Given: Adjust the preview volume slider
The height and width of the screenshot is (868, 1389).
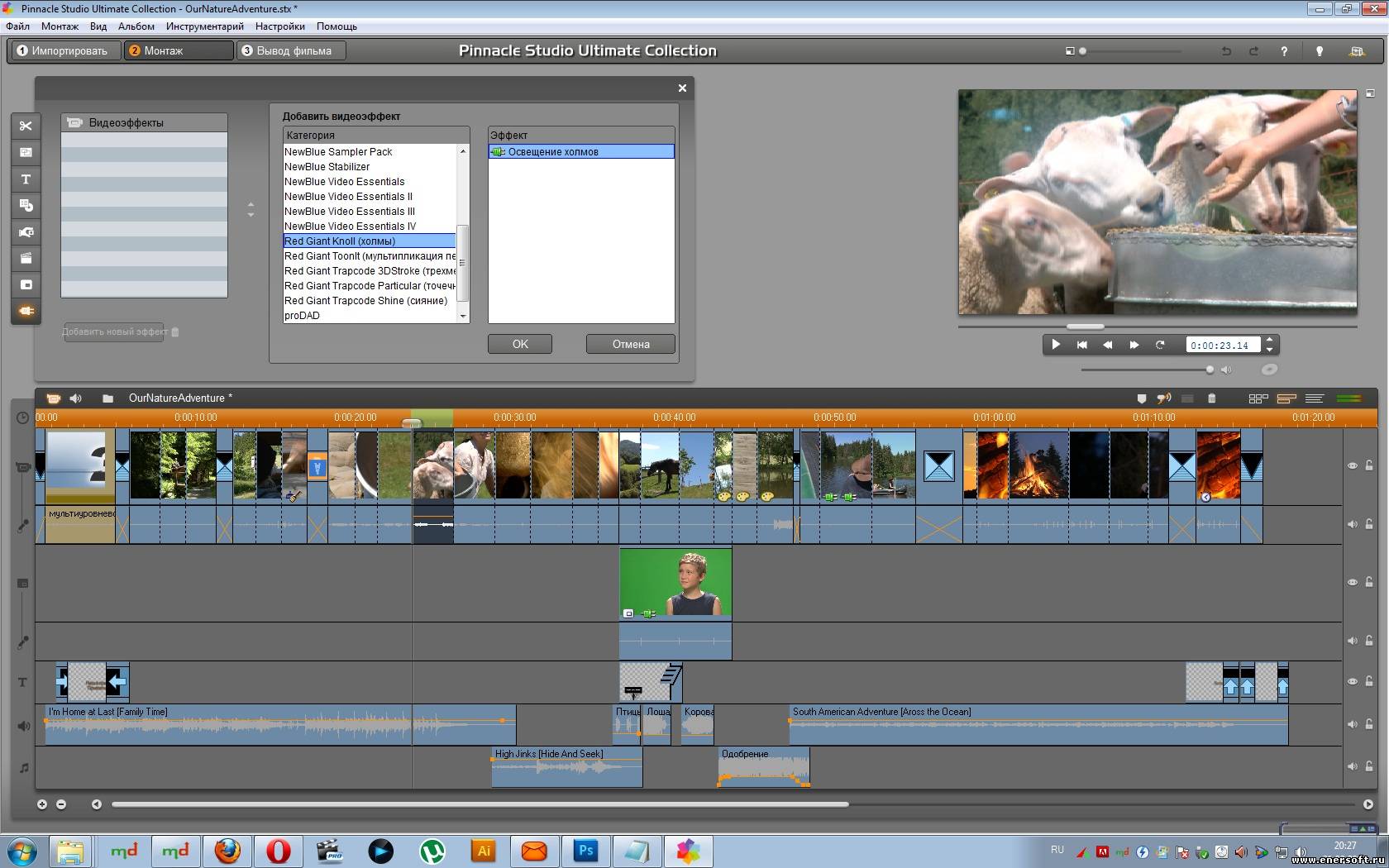Looking at the screenshot, I should [1210, 370].
